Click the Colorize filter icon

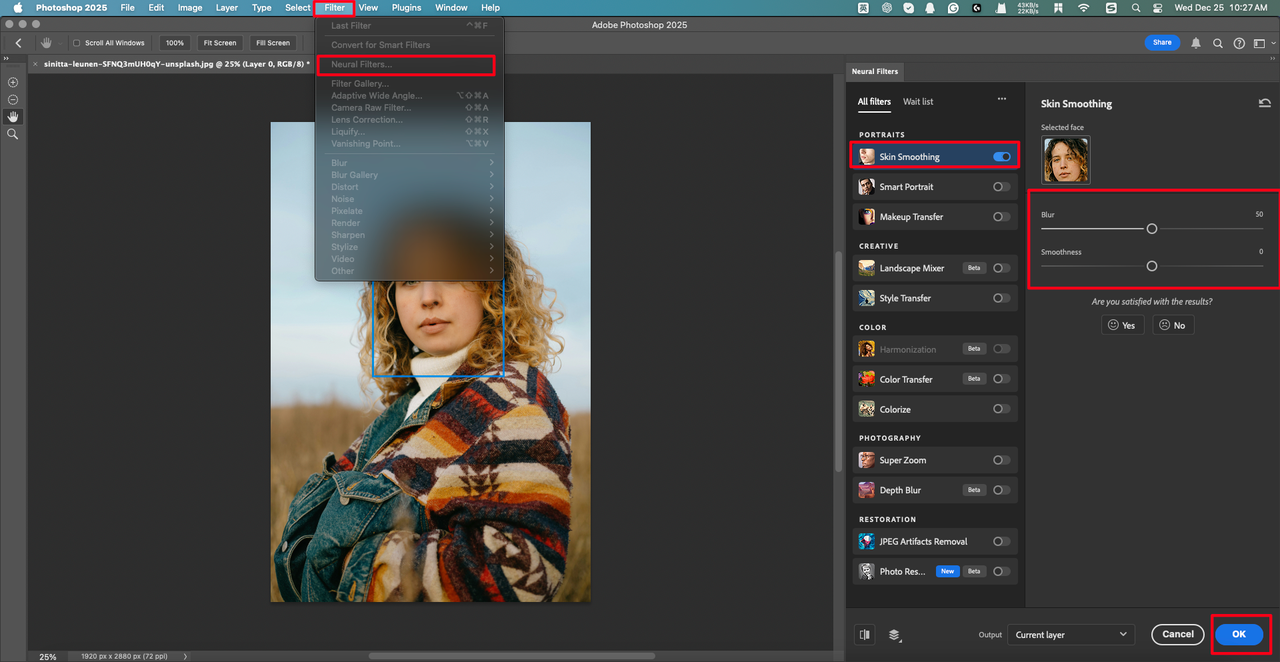click(867, 409)
